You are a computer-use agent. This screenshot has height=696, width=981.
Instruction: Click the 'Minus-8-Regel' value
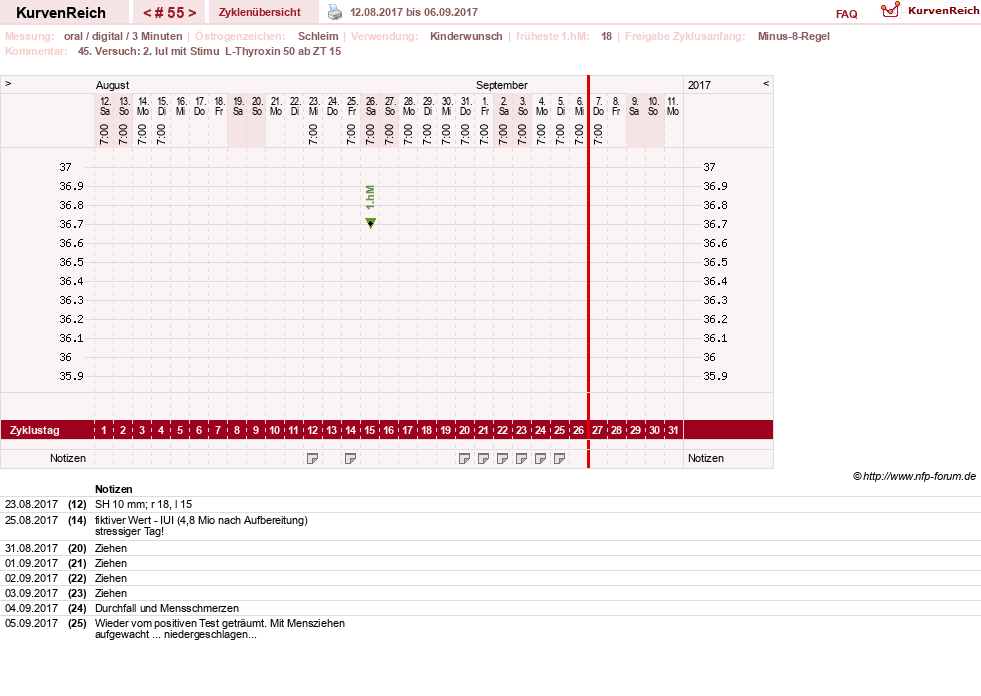793,36
